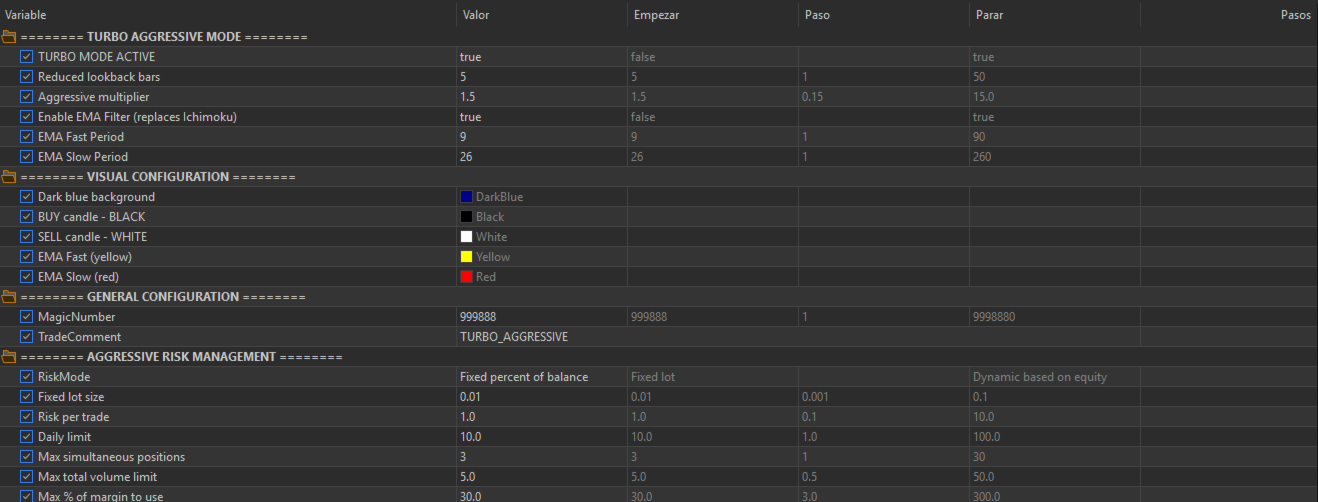This screenshot has width=1318, height=502.
Task: Click Max simultaneous positions value 3
Action: [463, 457]
